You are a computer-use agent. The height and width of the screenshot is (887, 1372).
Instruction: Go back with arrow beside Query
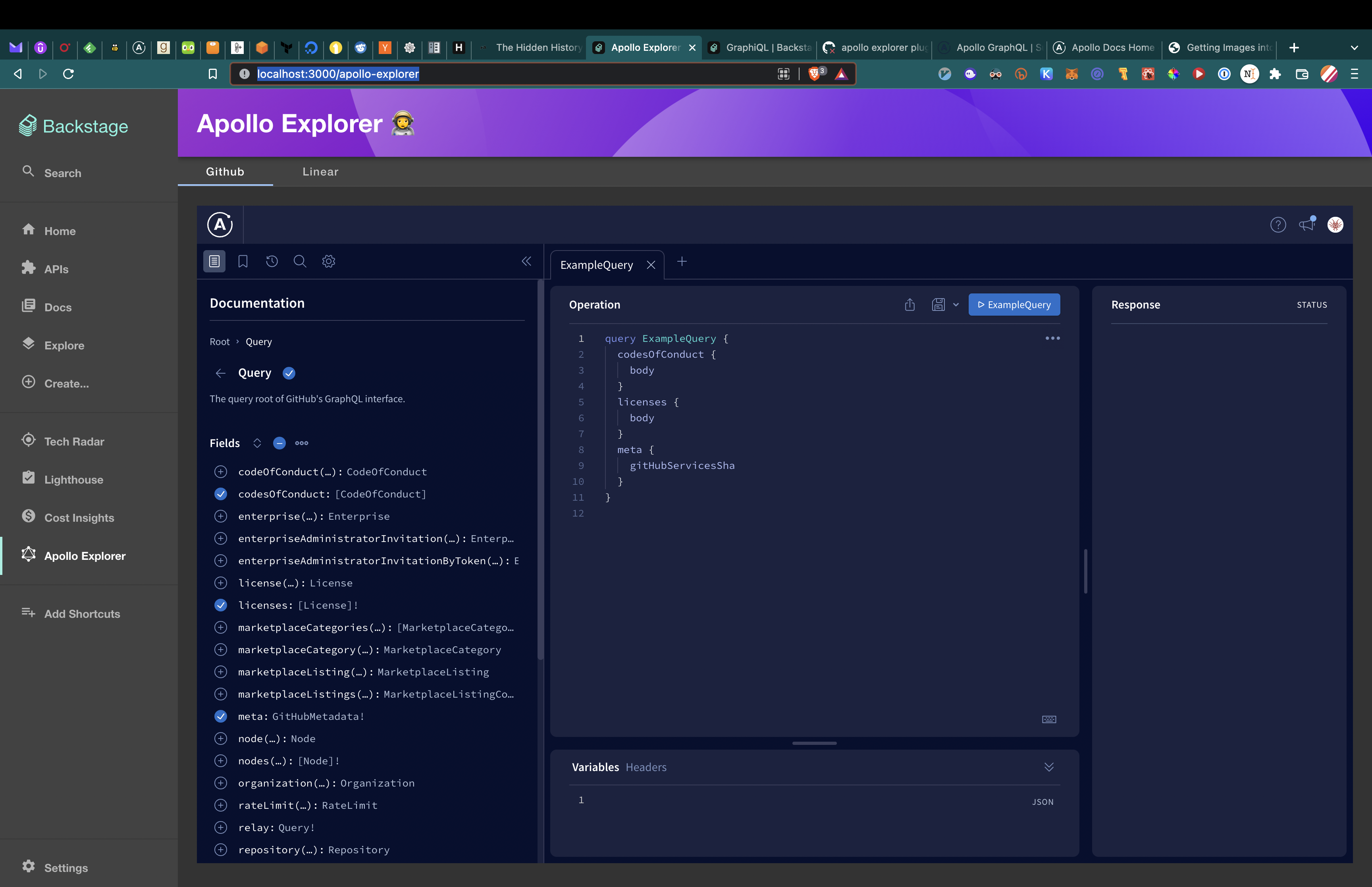pyautogui.click(x=220, y=373)
